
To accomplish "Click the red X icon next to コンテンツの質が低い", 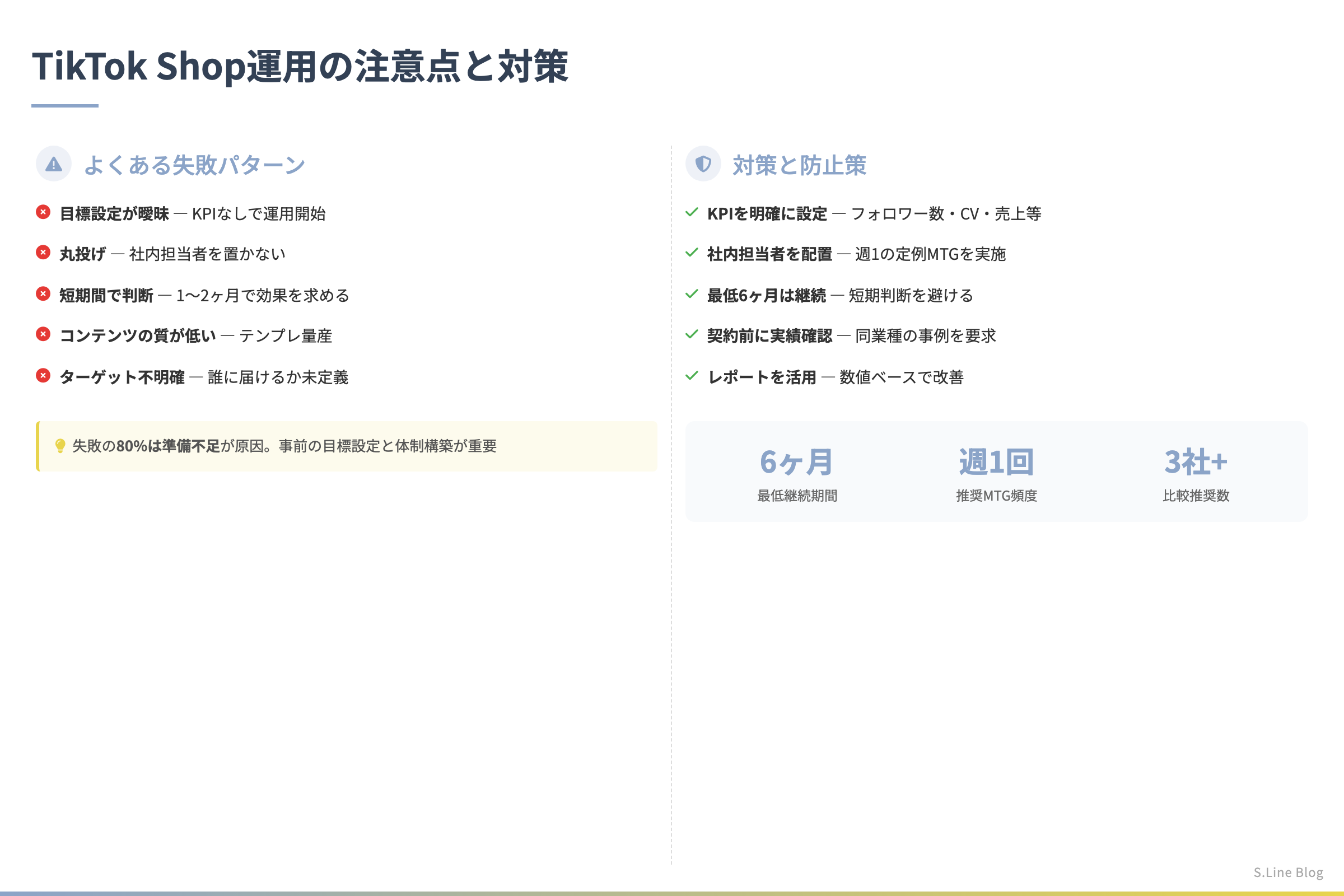I will coord(43,334).
